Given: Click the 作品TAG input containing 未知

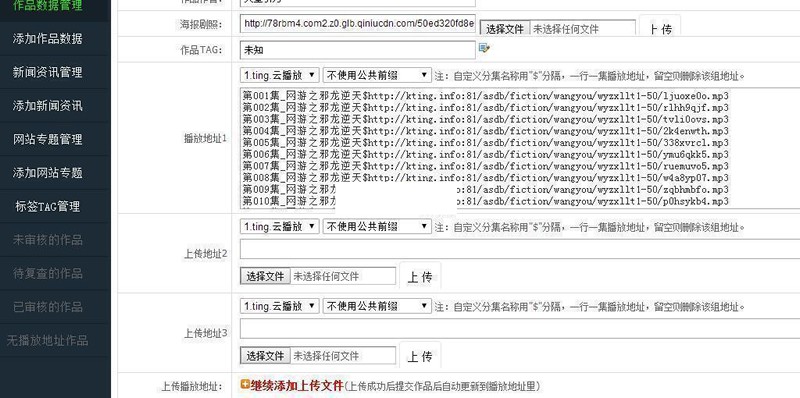Looking at the screenshot, I should (x=358, y=50).
